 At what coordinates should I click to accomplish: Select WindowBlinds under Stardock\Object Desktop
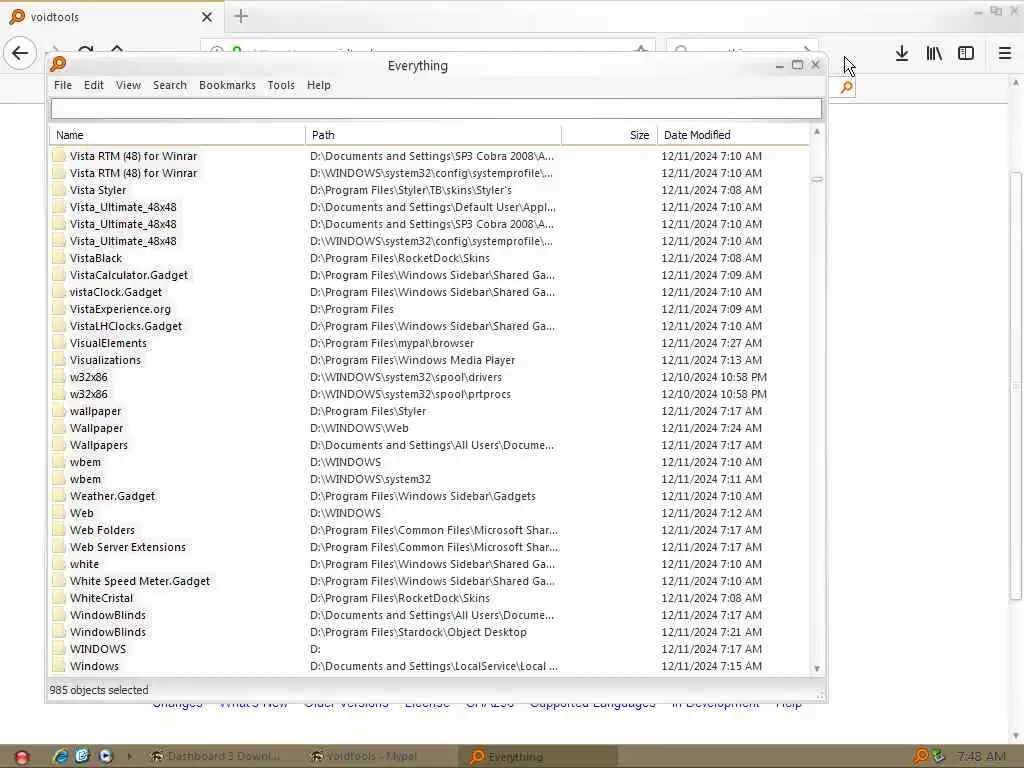tap(430, 632)
